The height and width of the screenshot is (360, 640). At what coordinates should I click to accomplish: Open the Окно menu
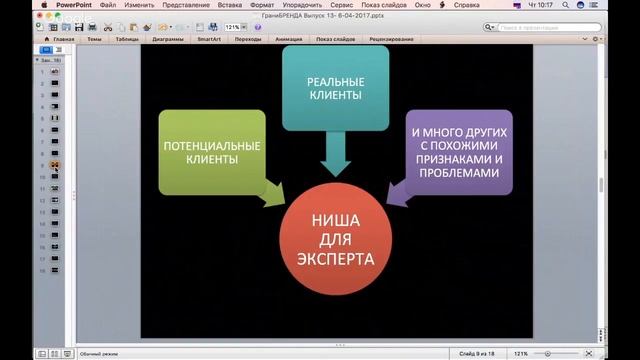tap(422, 5)
